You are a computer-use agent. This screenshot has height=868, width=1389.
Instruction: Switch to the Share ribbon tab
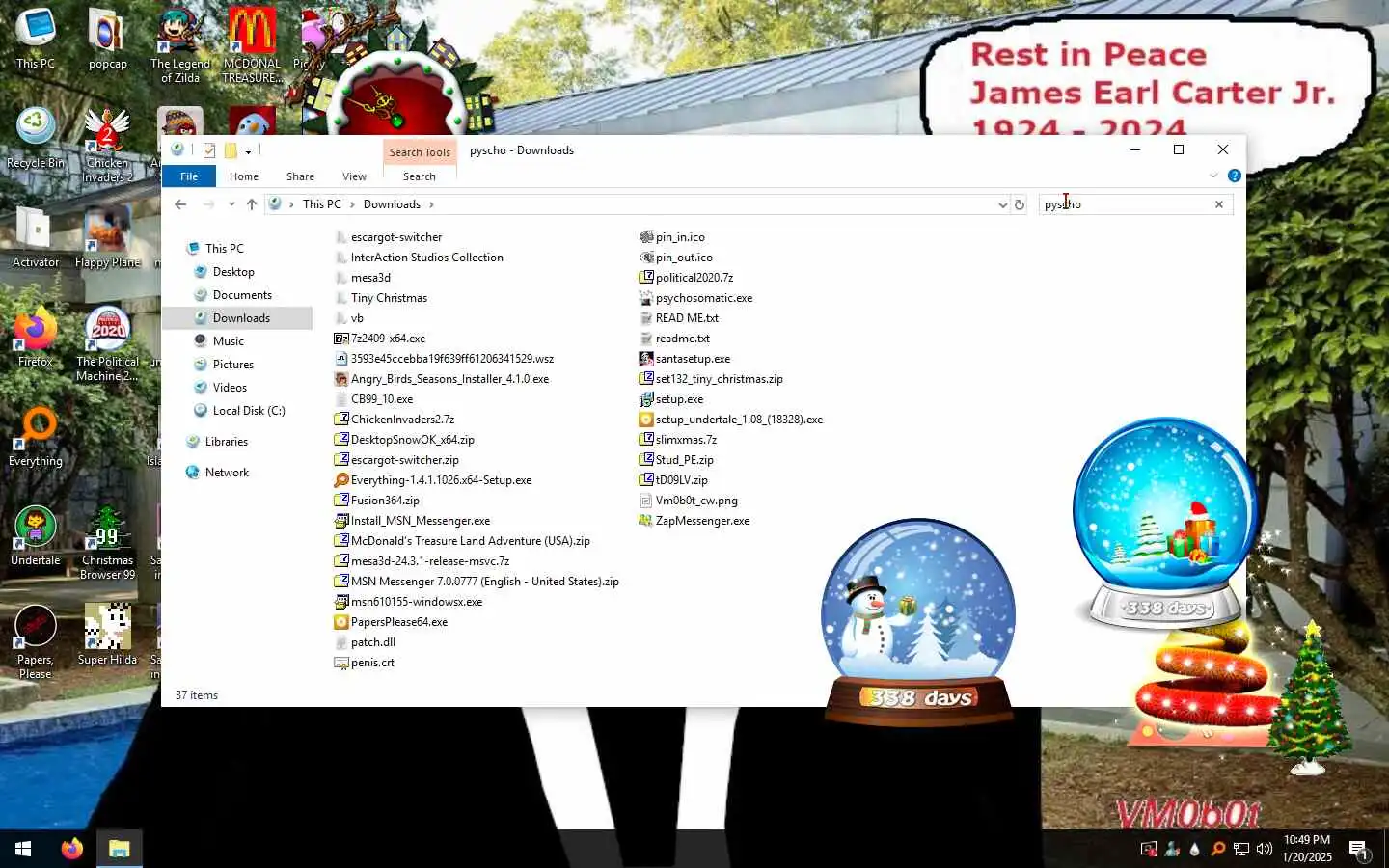click(x=300, y=176)
